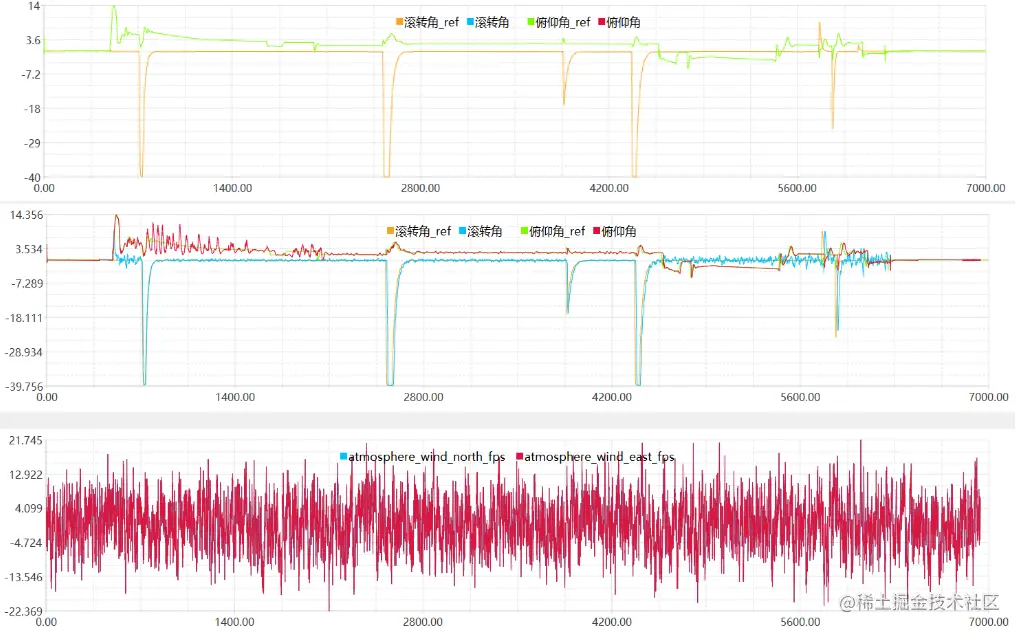Click y-axis value 14 on top chart
Screen dimensions: 1019x632
click(34, 6)
